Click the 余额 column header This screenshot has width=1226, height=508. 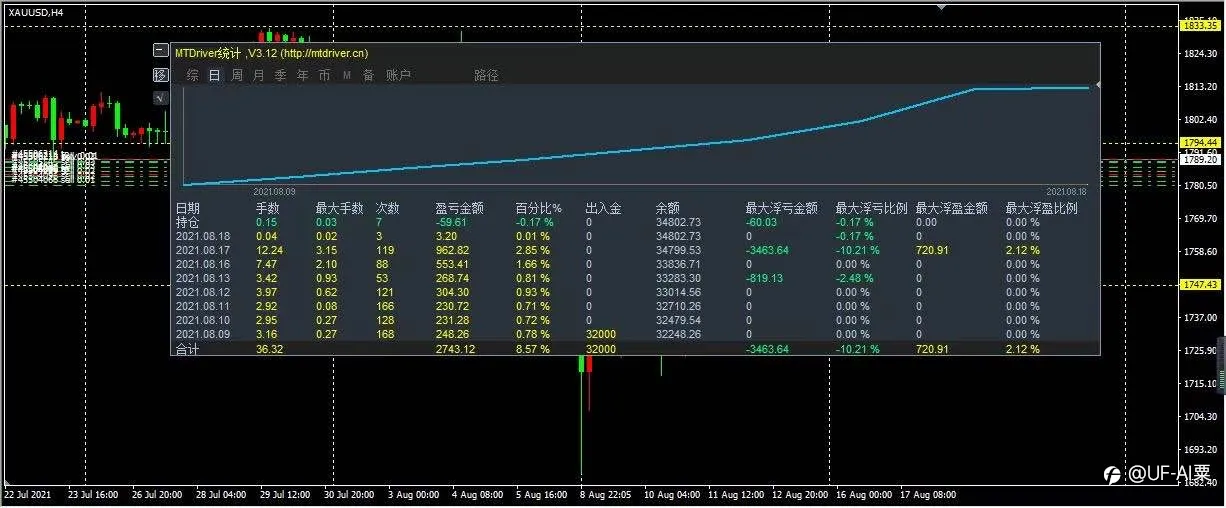pyautogui.click(x=668, y=208)
